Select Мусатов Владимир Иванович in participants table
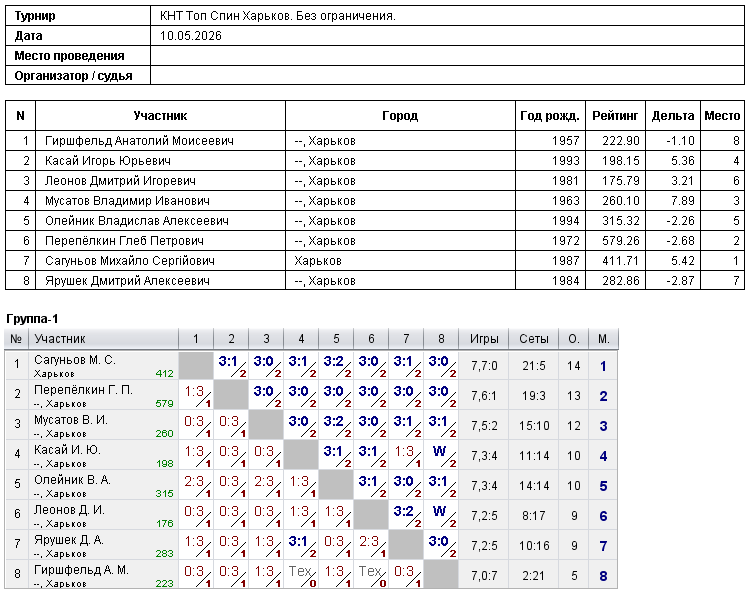 (127, 201)
